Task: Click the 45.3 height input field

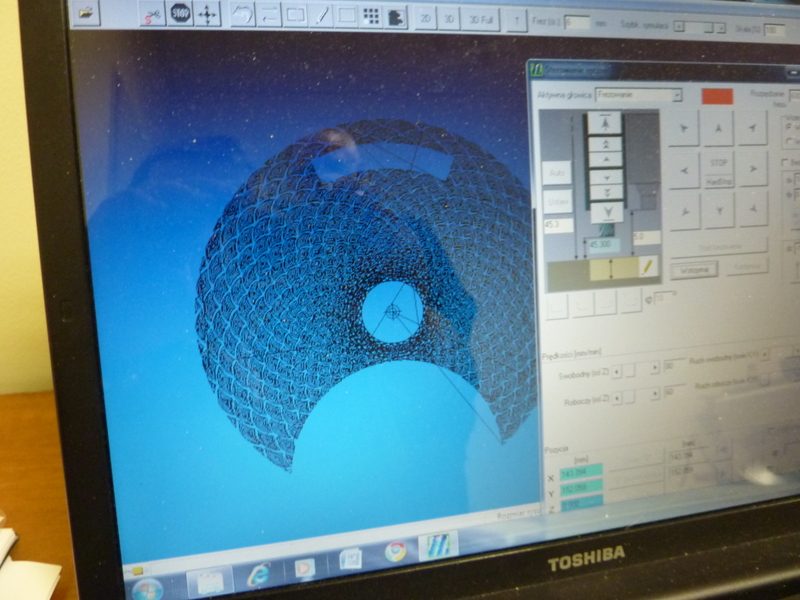Action: [x=558, y=226]
